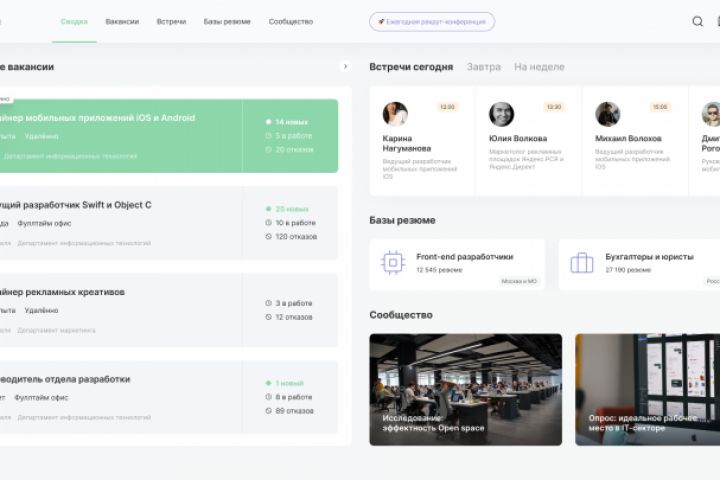Click the name 'Карина Нагуманова'
The height and width of the screenshot is (480, 720).
click(x=406, y=143)
